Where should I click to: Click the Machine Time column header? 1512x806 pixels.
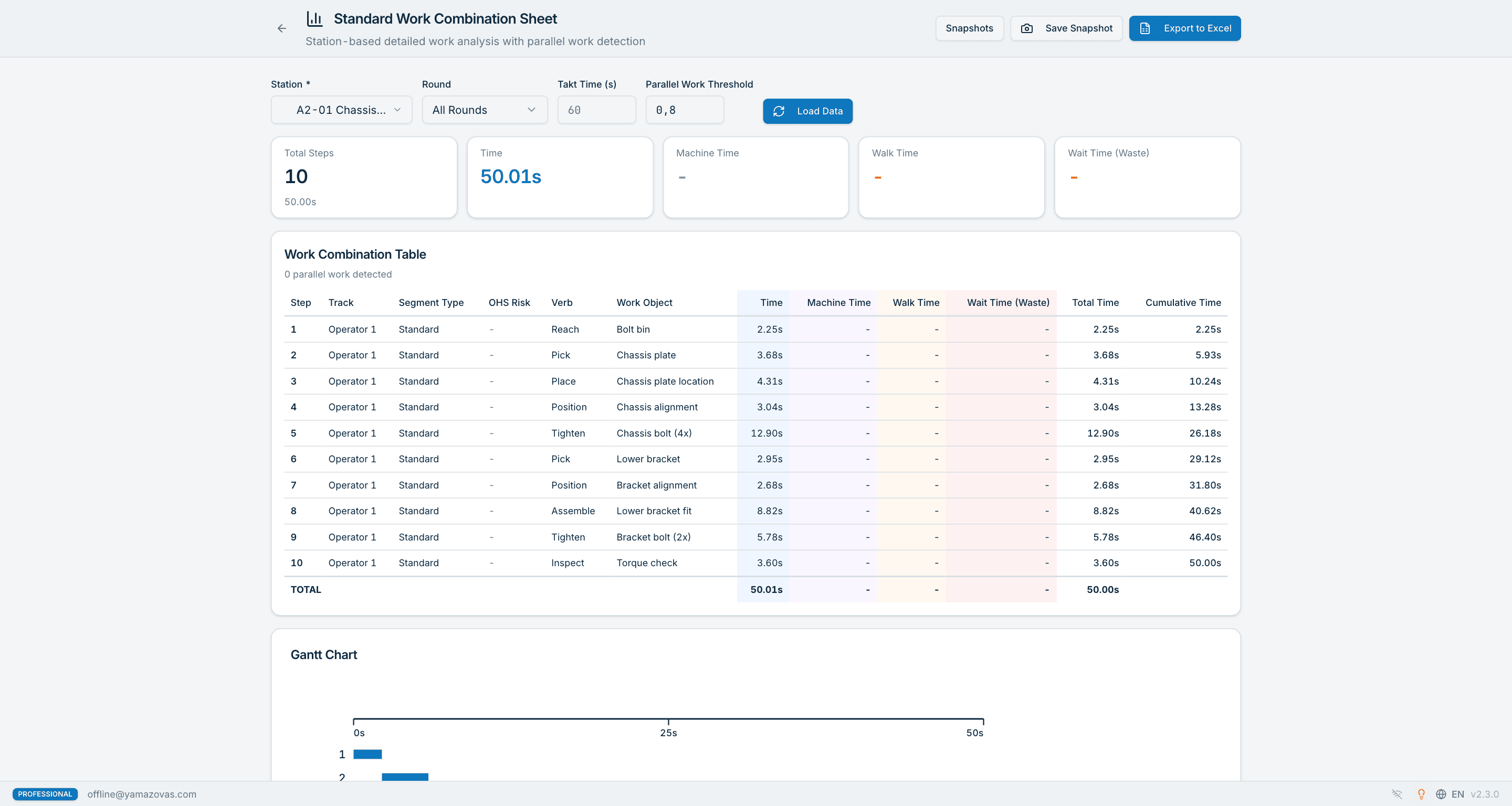click(x=839, y=303)
